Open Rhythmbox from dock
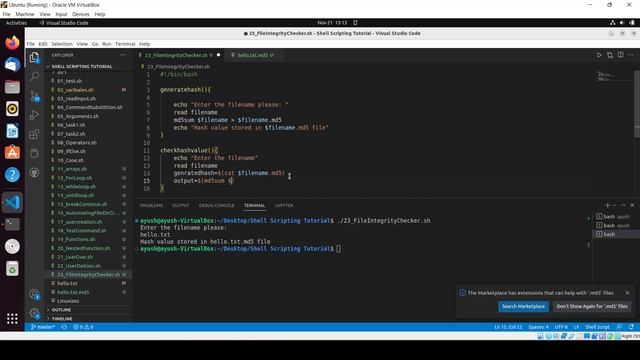Image resolution: width=640 pixels, height=360 pixels. pyautogui.click(x=12, y=109)
